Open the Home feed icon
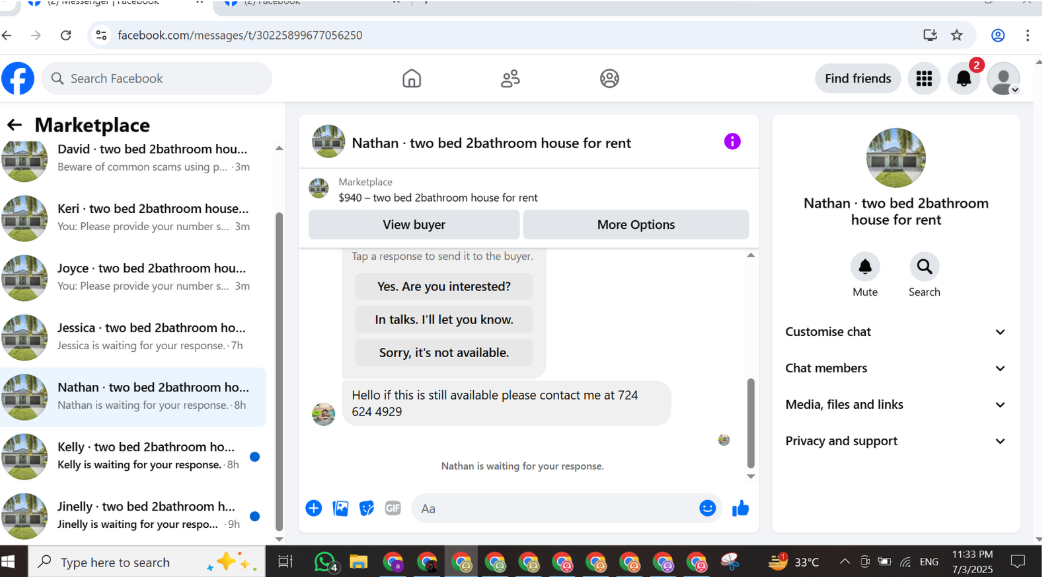Viewport: 1042px width, 577px height. pos(412,78)
